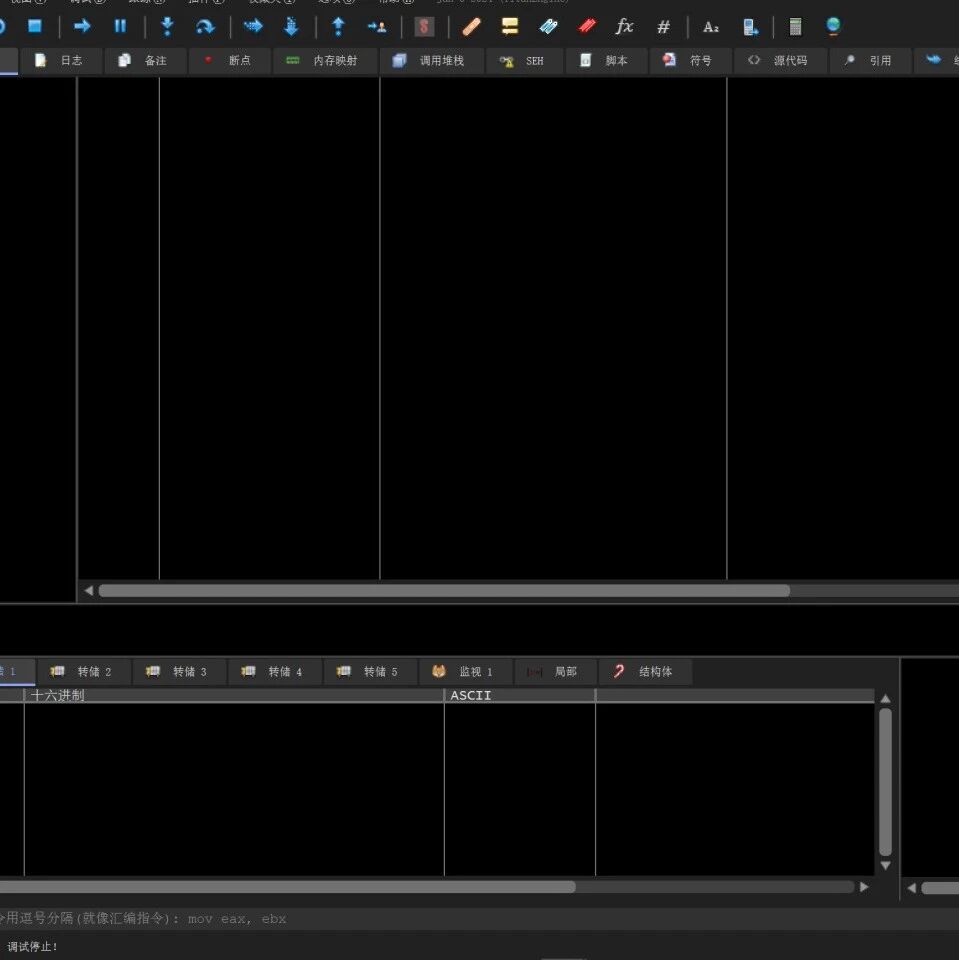Open the Patches bandage icon
This screenshot has width=959, height=960.
tap(472, 27)
